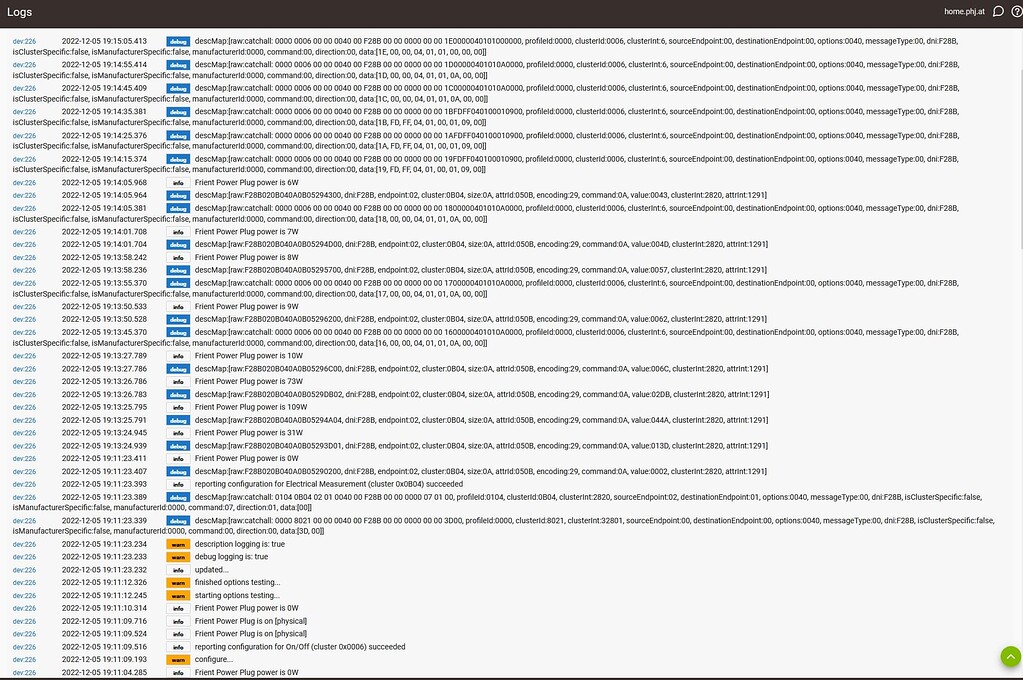Click dev:226 link for 'is on [physical]' at 19:11:09.716
Image resolution: width=1023 pixels, height=680 pixels.
point(24,621)
